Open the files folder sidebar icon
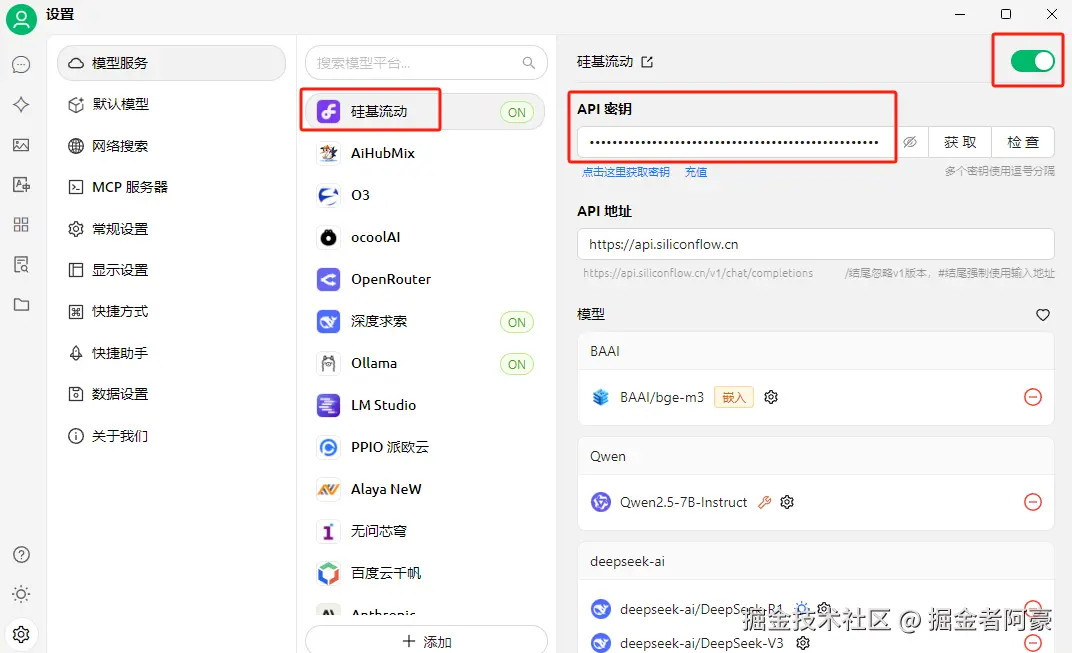Image resolution: width=1072 pixels, height=653 pixels. tap(21, 304)
